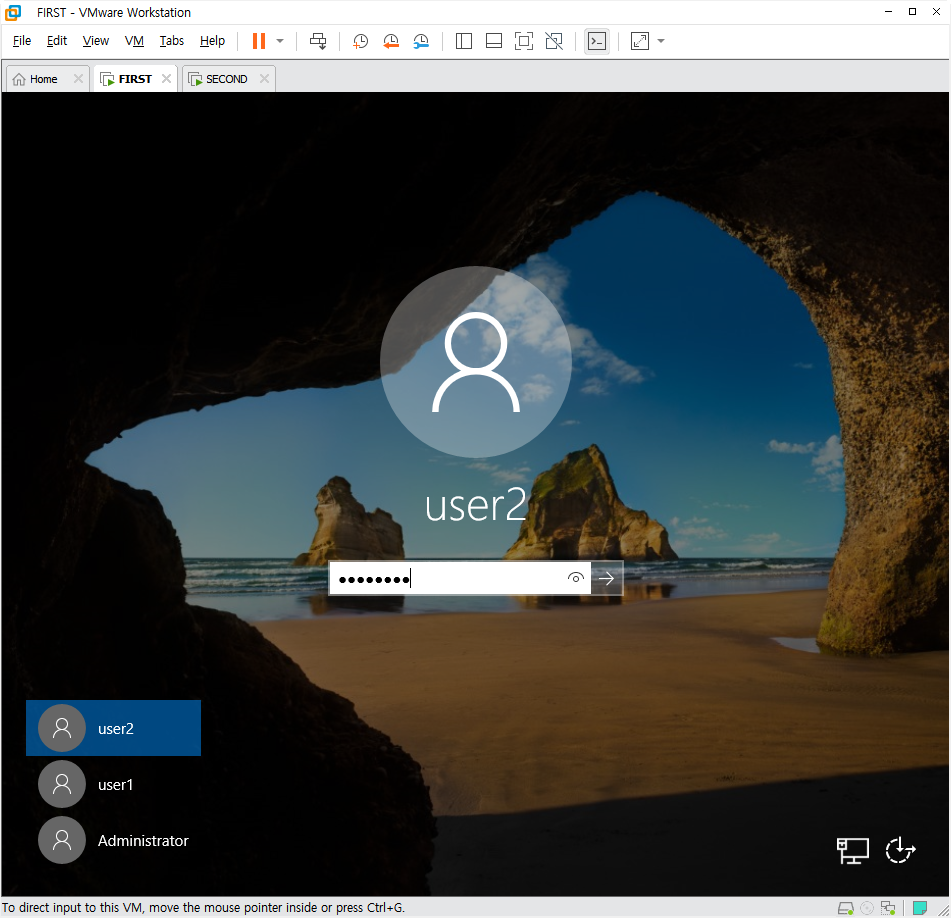Expand the stretch display dropdown arrow
This screenshot has height=918, width=951.
coord(661,41)
